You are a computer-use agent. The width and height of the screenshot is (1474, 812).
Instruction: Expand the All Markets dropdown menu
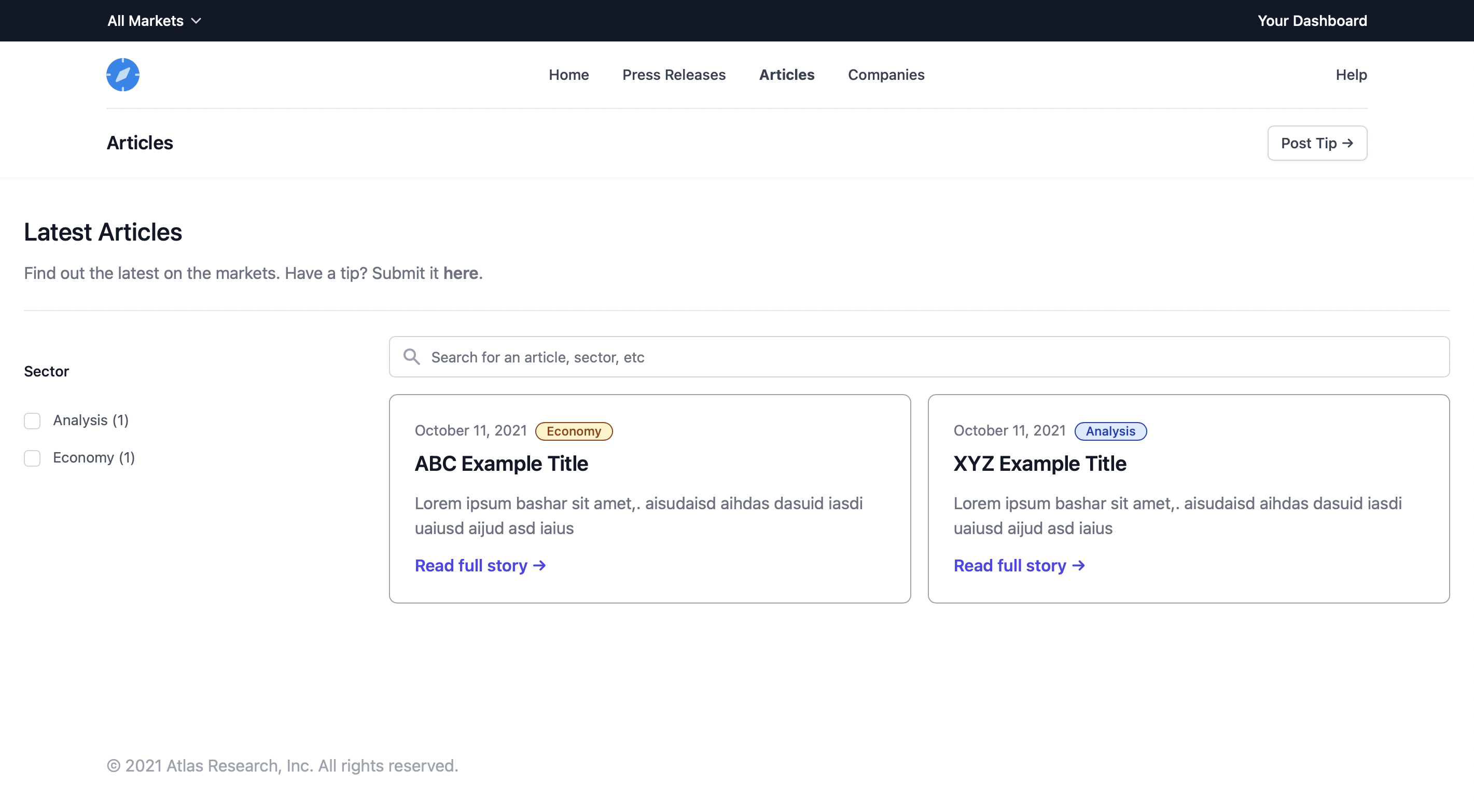(x=154, y=20)
